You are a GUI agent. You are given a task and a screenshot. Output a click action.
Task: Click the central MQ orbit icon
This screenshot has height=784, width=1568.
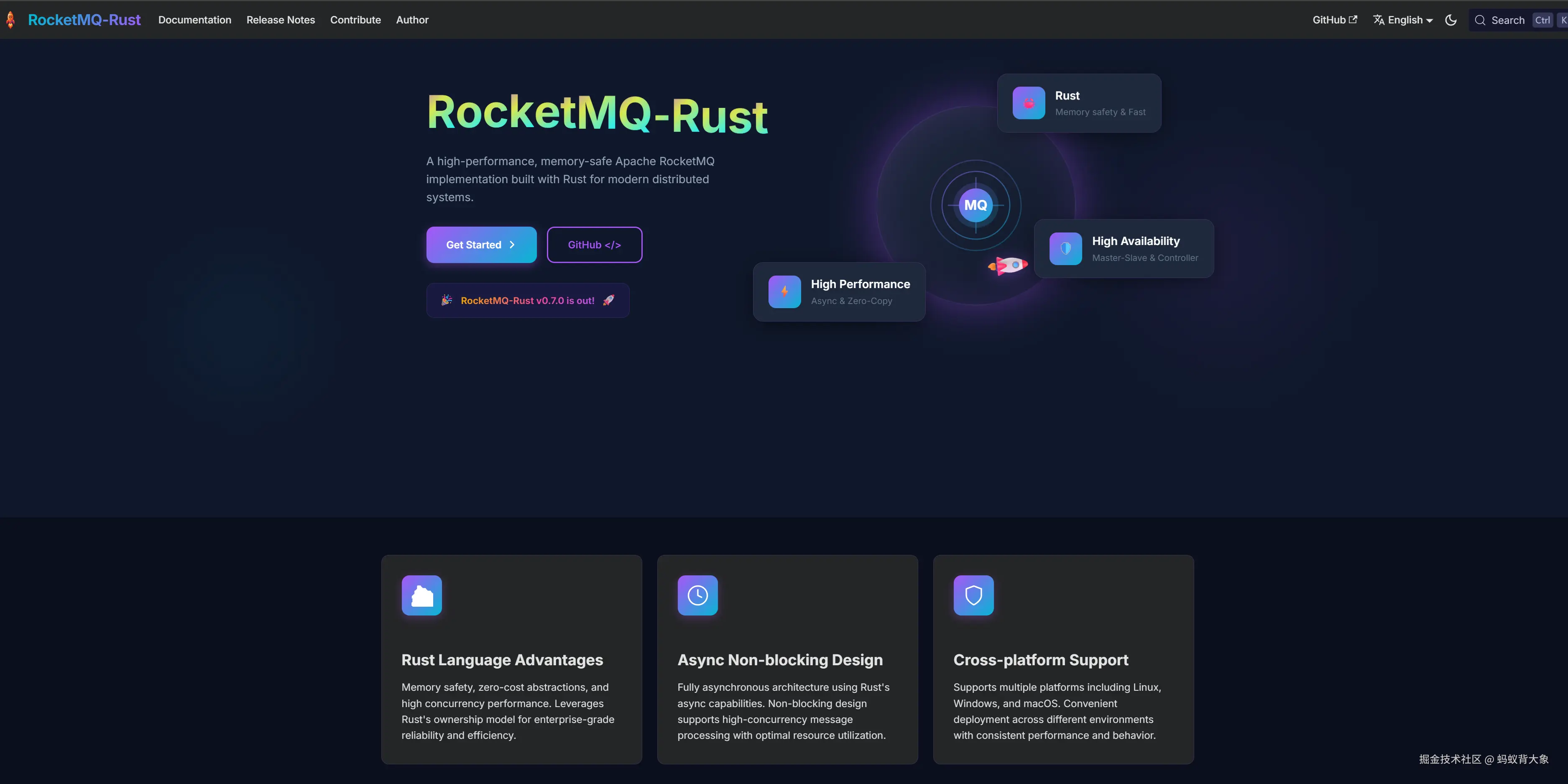click(976, 205)
